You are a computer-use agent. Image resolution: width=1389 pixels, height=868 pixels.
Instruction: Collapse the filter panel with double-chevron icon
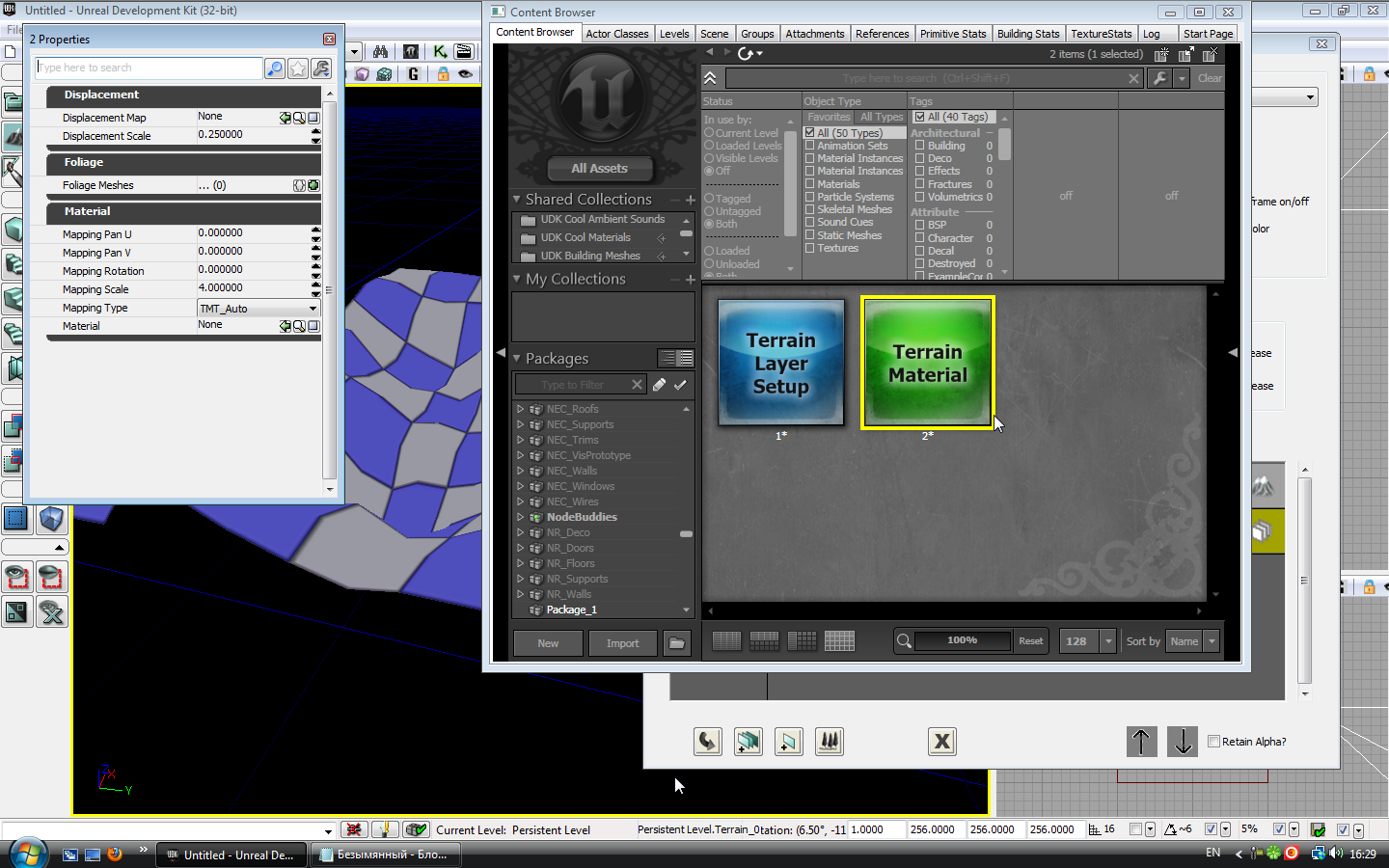pyautogui.click(x=710, y=78)
